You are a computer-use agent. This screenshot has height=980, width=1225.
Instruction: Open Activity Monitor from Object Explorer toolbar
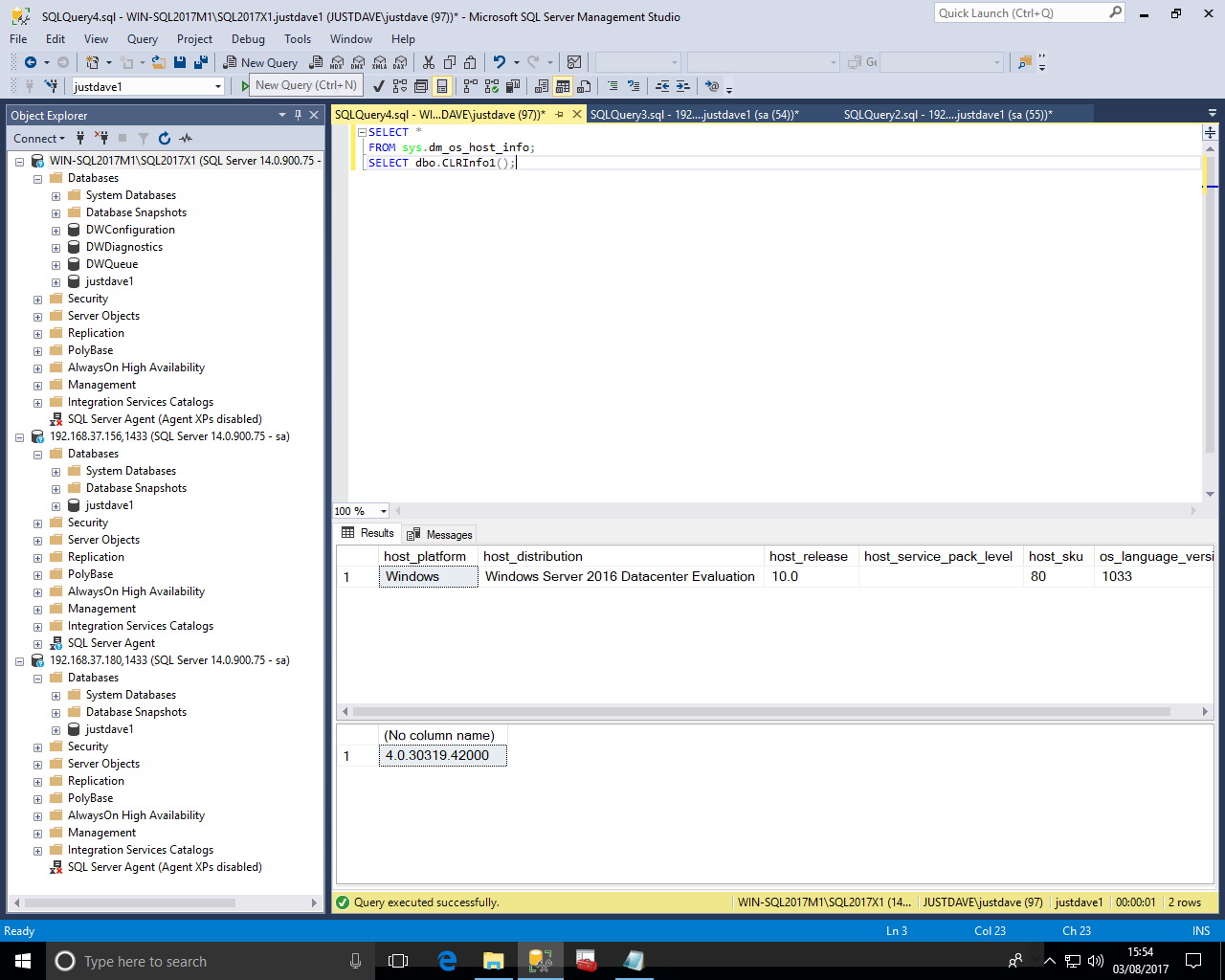tap(186, 139)
